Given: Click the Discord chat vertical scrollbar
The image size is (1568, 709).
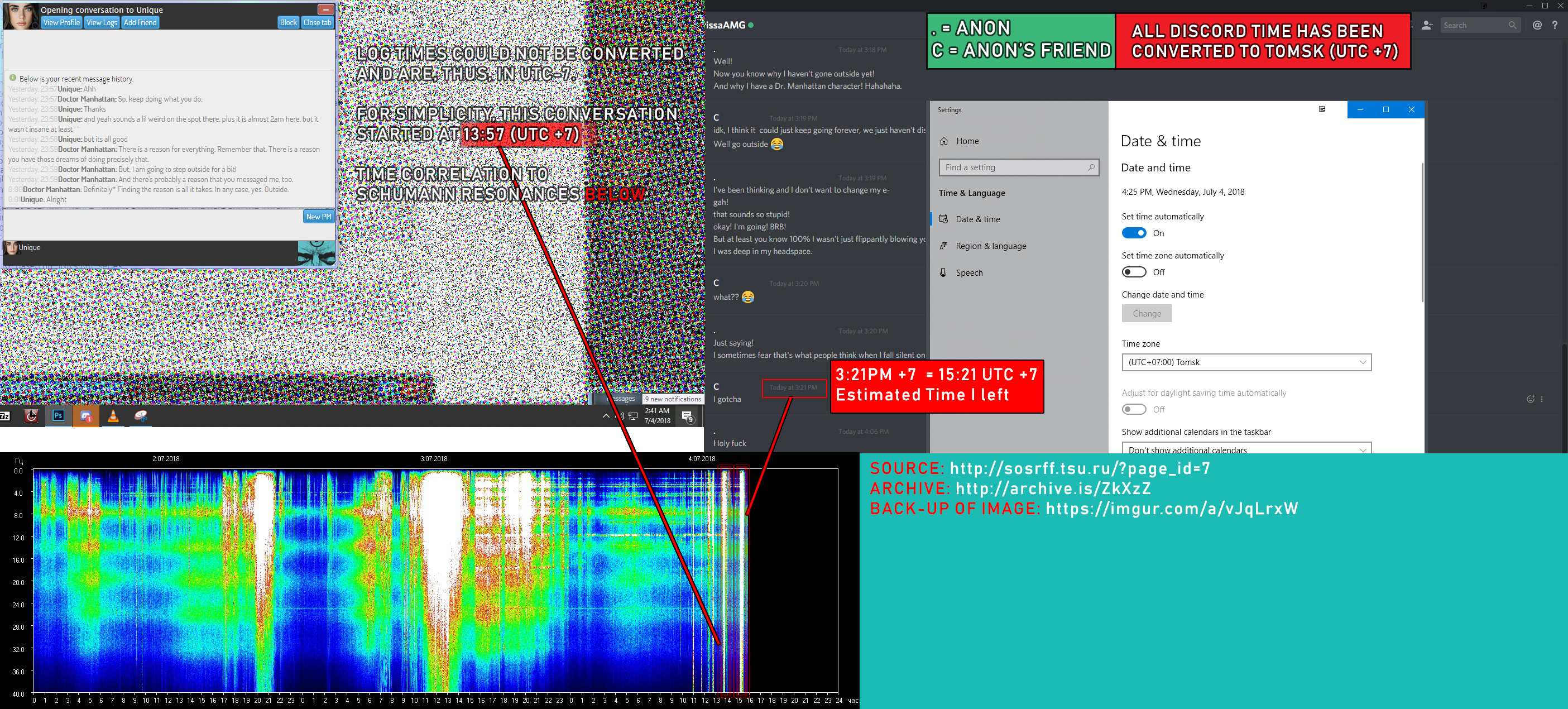Looking at the screenshot, I should [1566, 399].
